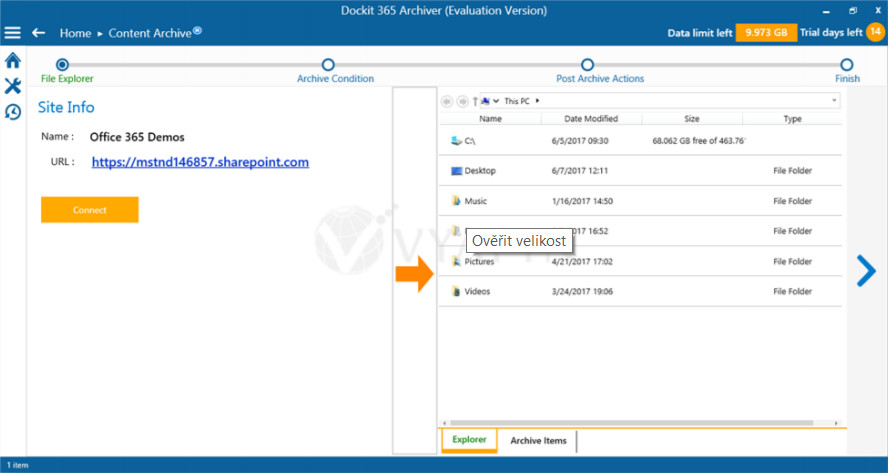Click the Office 365 Demos site name
This screenshot has width=888, height=473.
click(137, 137)
